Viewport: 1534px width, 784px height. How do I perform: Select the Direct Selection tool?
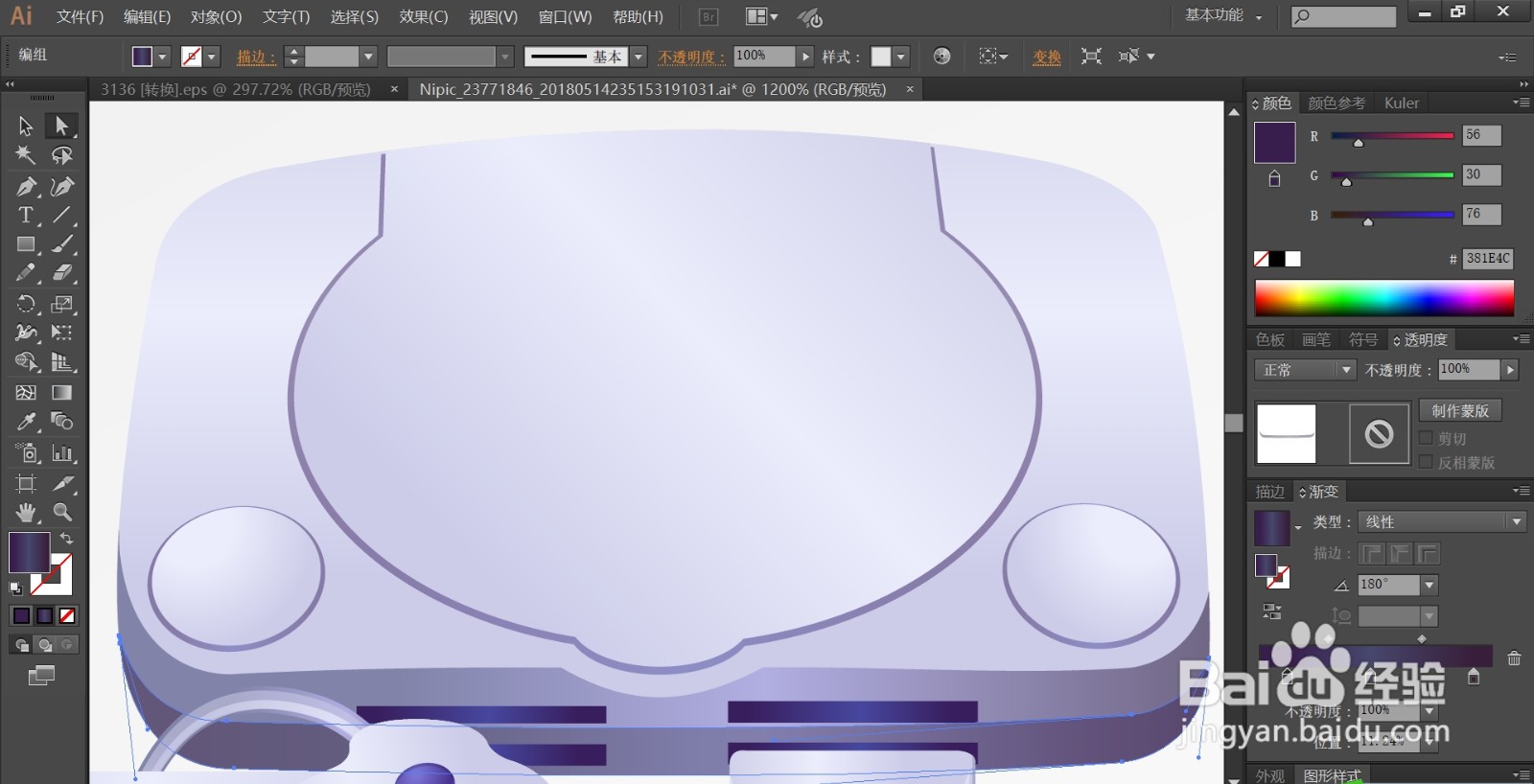point(62,126)
